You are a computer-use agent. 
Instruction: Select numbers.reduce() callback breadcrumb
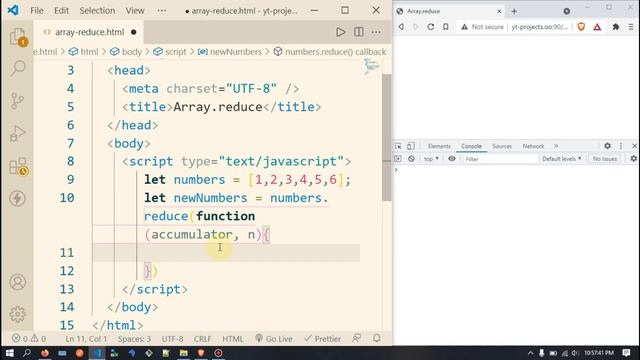tap(330, 52)
